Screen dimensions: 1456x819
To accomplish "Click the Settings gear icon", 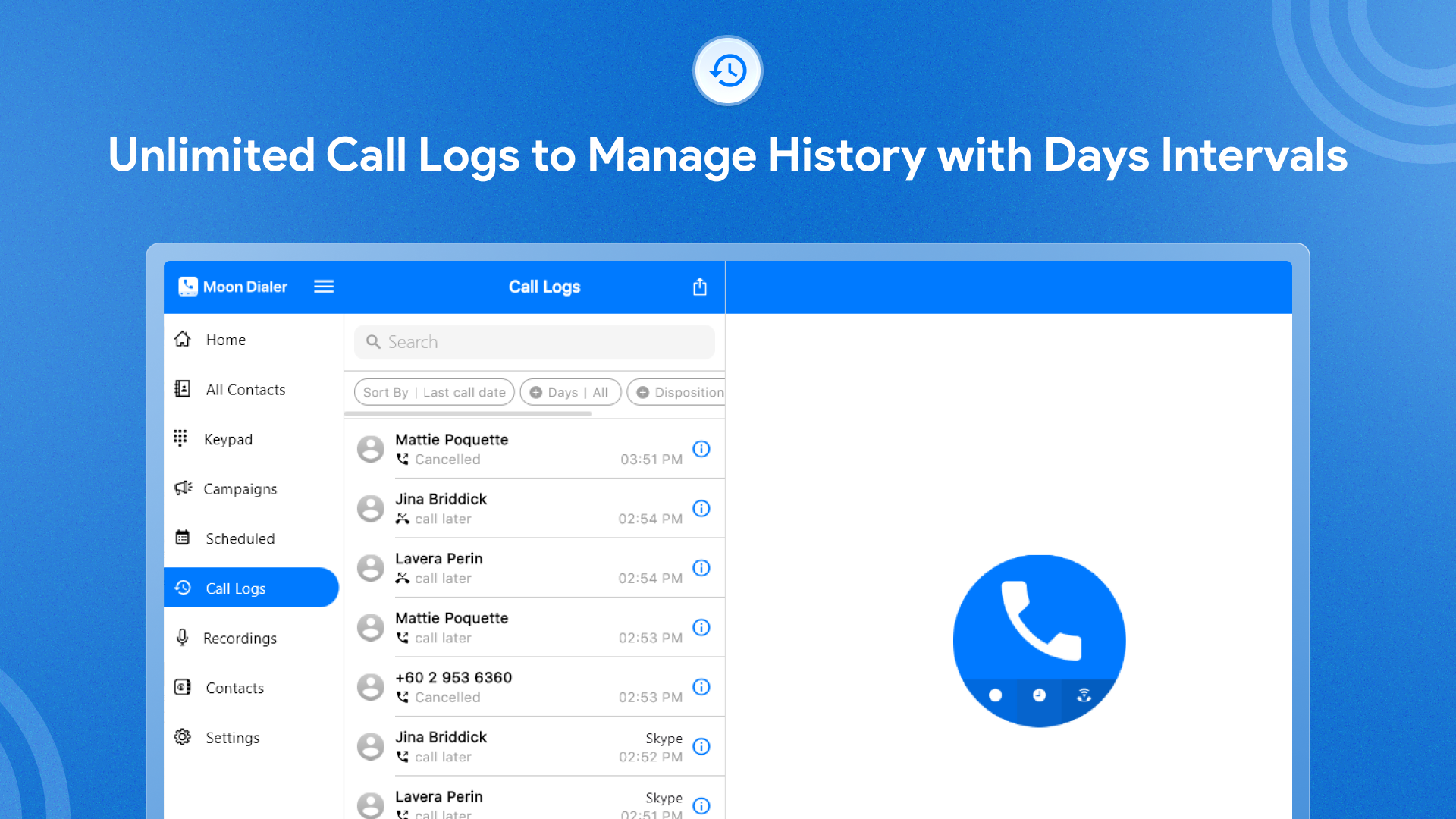I will [183, 737].
